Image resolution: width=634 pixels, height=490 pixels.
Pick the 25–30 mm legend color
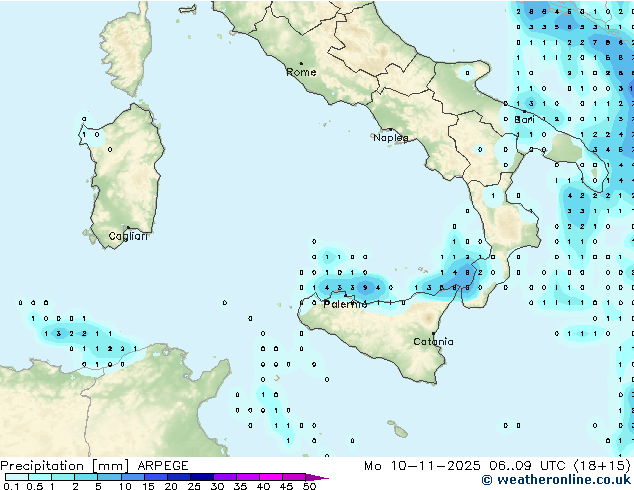coord(201,477)
